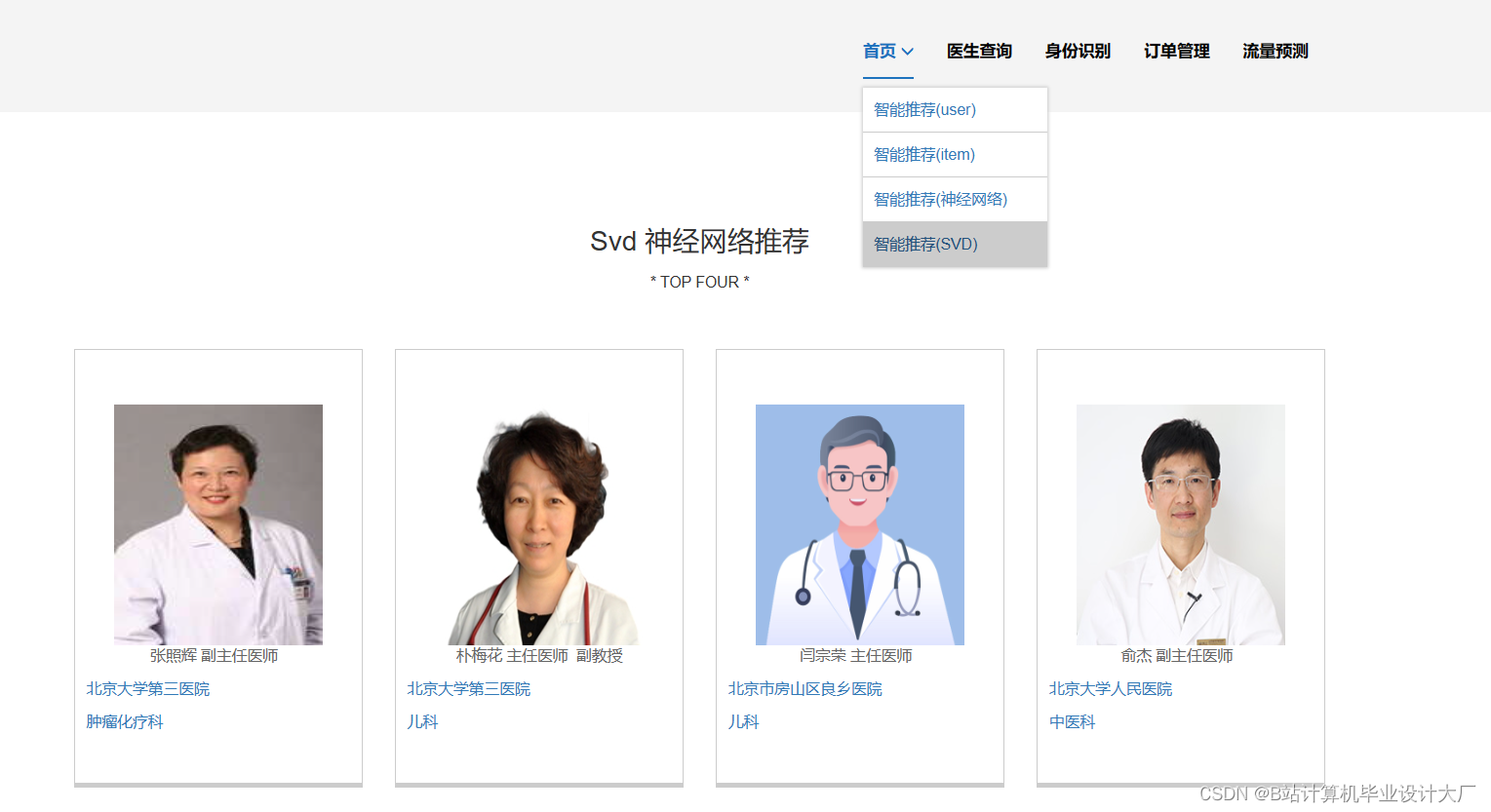This screenshot has width=1491, height=812.
Task: Switch to the 身份识别 tab
Action: (x=1078, y=51)
